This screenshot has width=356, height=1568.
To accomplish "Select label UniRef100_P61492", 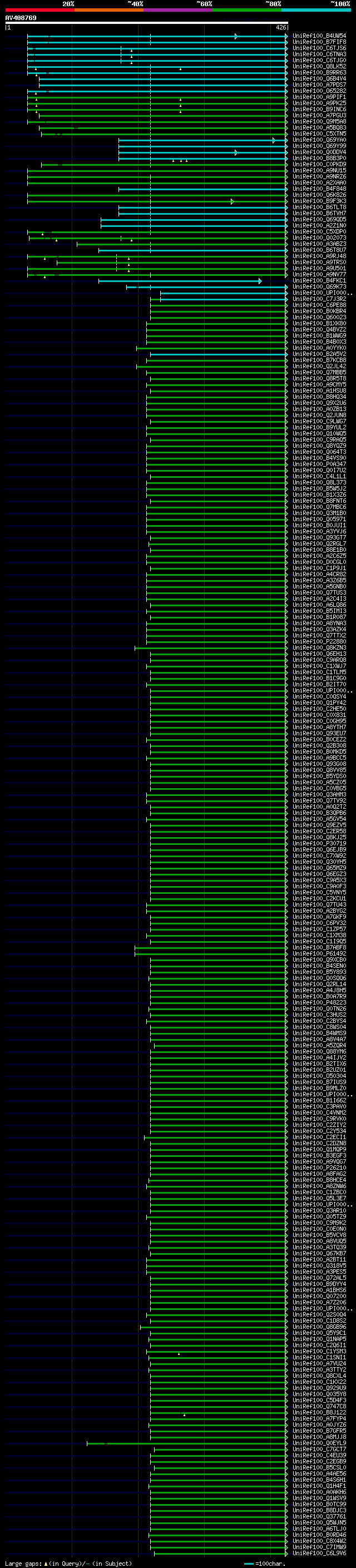I will click(x=319, y=953).
